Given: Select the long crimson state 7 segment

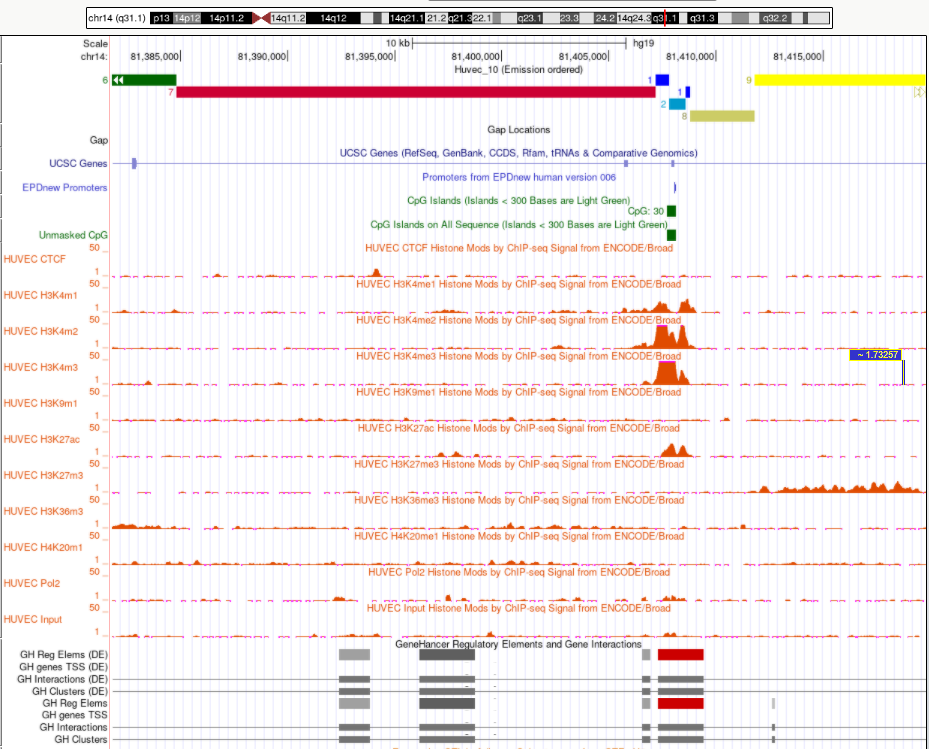Looking at the screenshot, I should [x=416, y=92].
